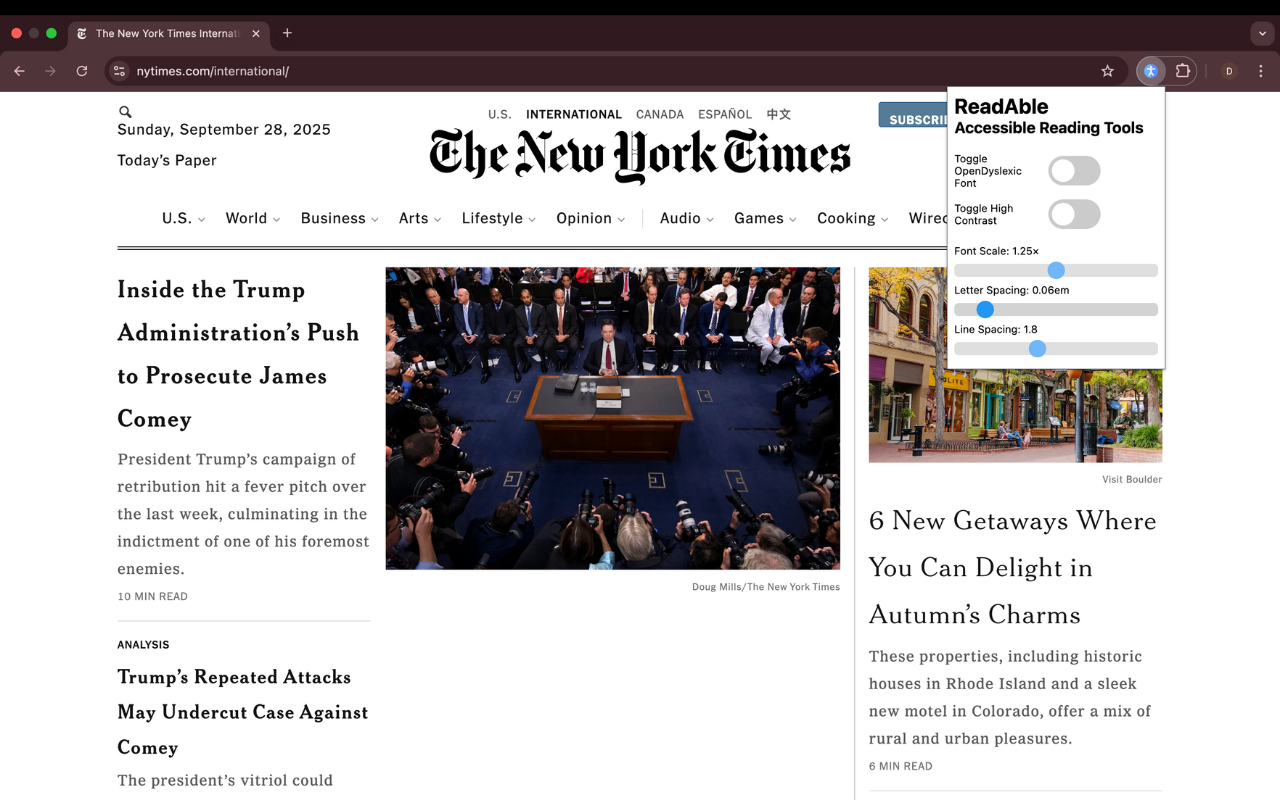Click the 6 MIN READ label
Viewport: 1280px width, 800px height.
pos(900,767)
